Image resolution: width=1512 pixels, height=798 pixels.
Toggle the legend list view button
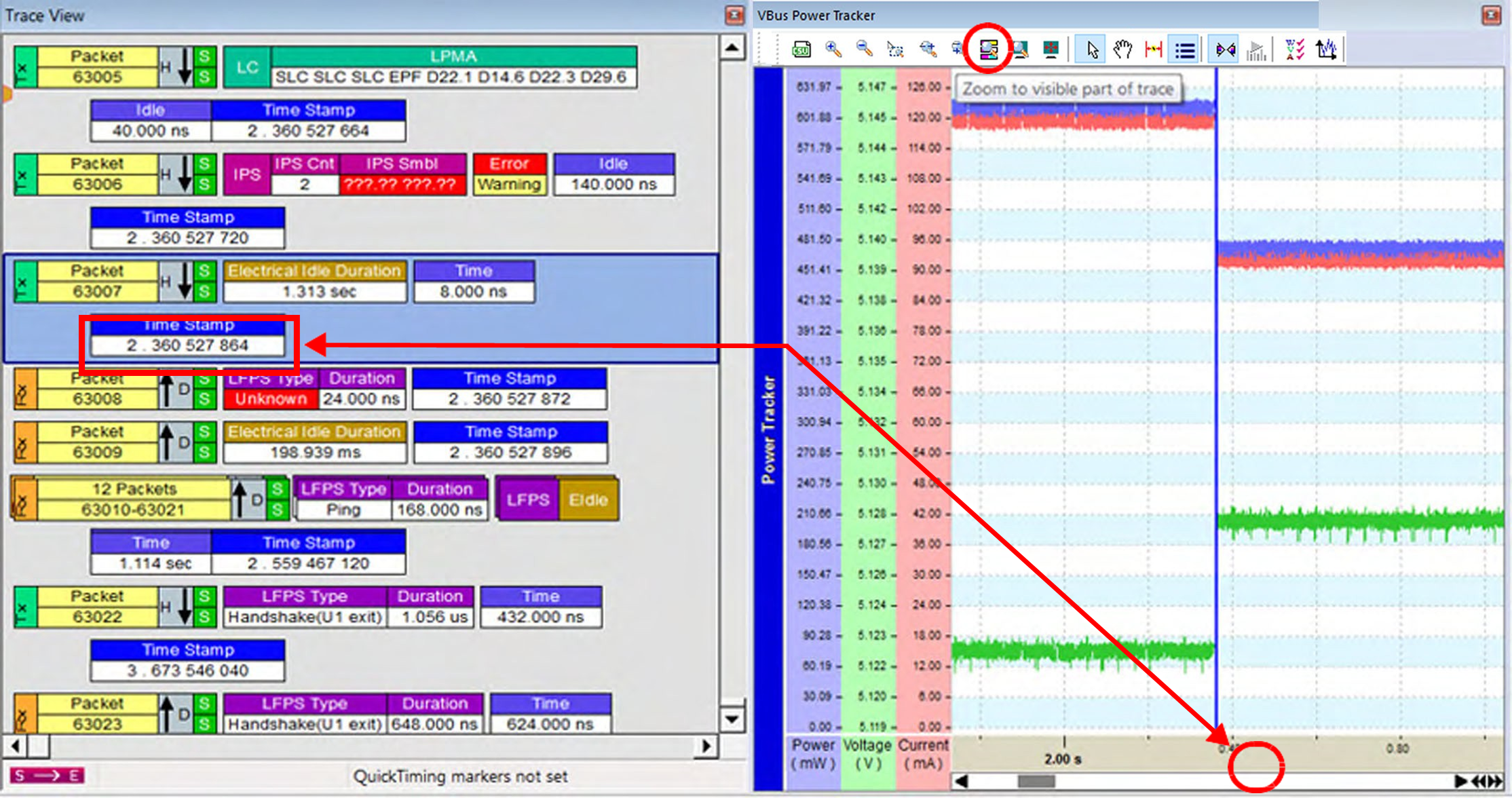coord(1185,50)
